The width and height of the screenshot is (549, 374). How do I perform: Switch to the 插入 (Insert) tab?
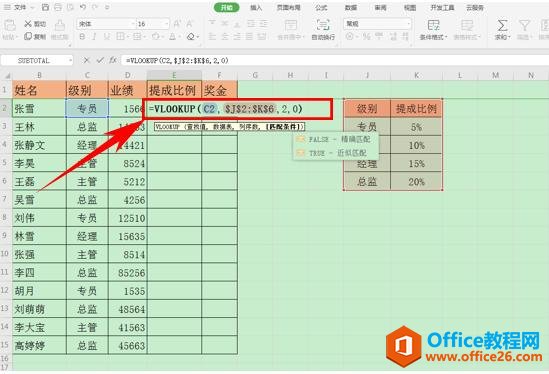256,7
